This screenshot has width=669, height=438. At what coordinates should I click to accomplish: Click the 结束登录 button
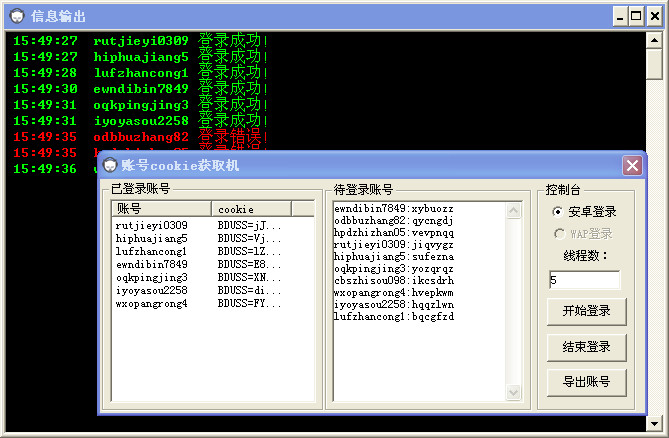(x=587, y=347)
